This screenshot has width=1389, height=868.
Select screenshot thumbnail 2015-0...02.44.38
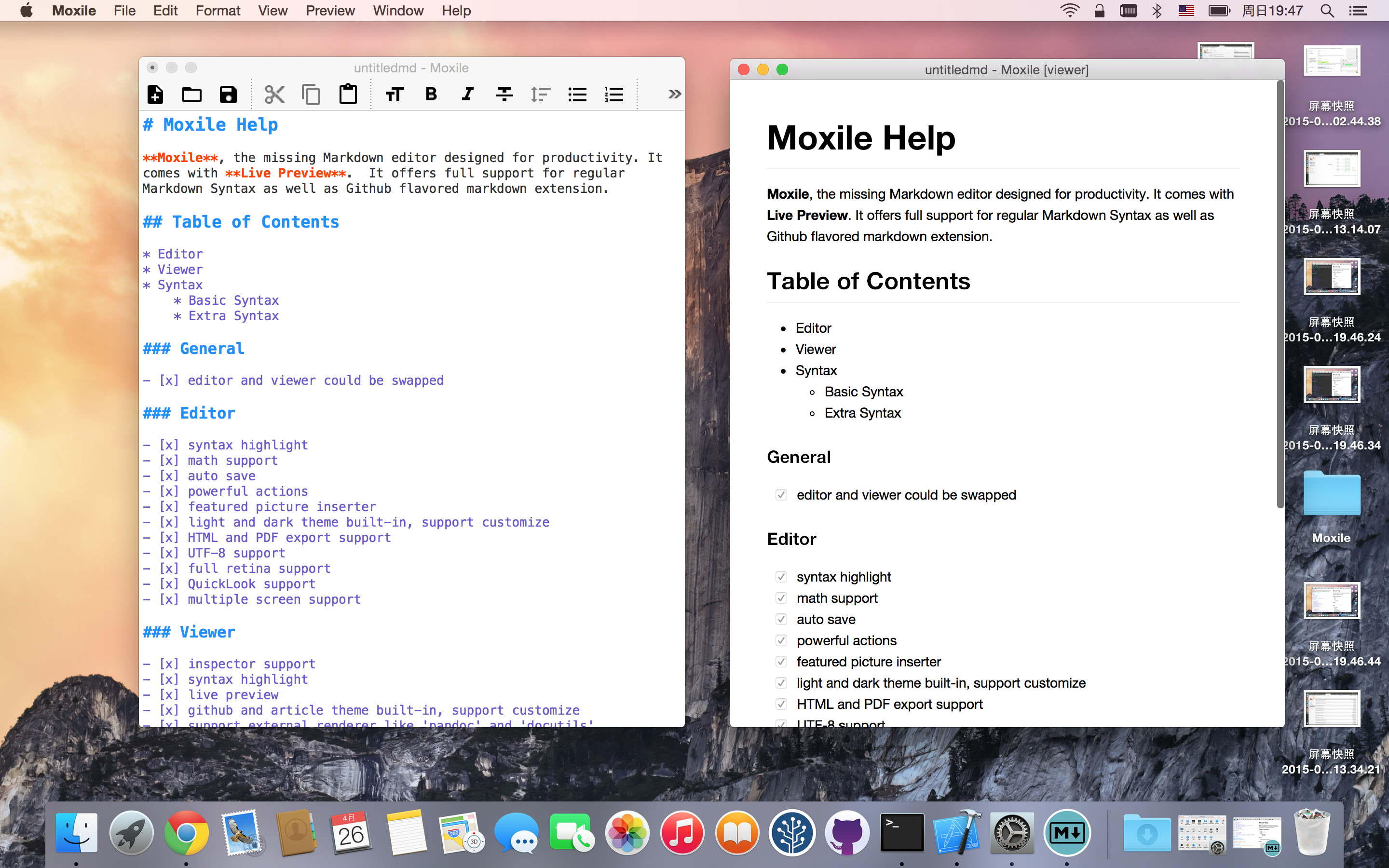pos(1332,60)
